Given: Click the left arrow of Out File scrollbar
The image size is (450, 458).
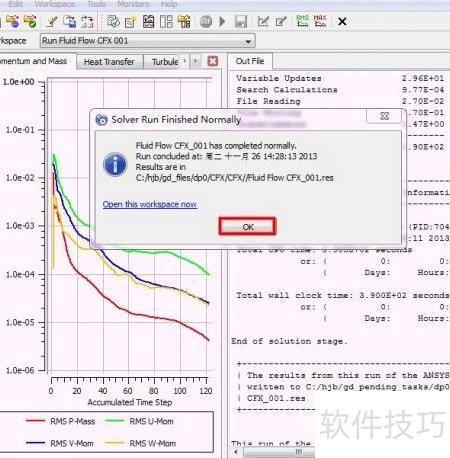Looking at the screenshot, I should [x=236, y=452].
